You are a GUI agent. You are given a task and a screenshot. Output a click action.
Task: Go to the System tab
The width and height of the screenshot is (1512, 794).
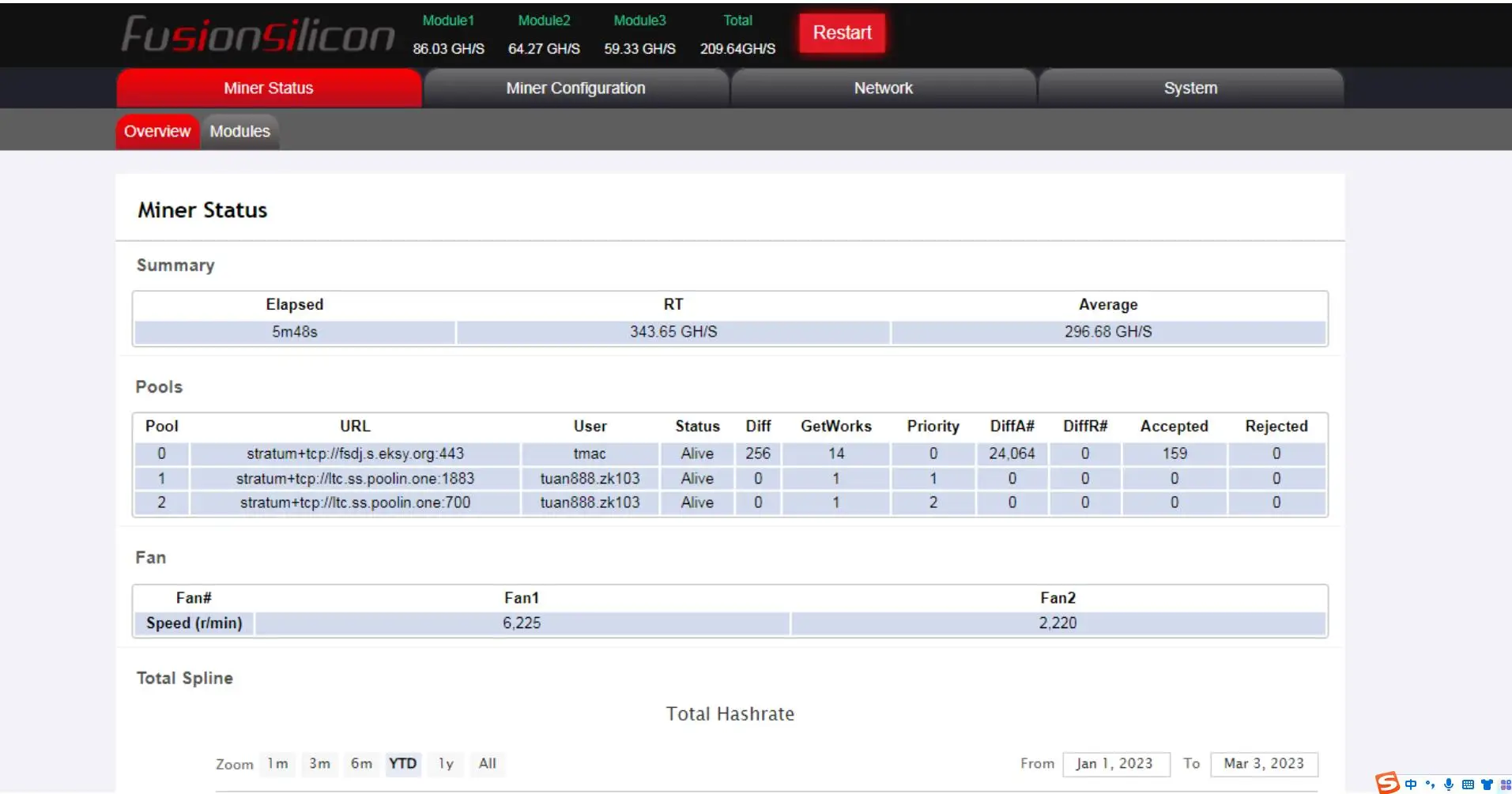click(1190, 88)
